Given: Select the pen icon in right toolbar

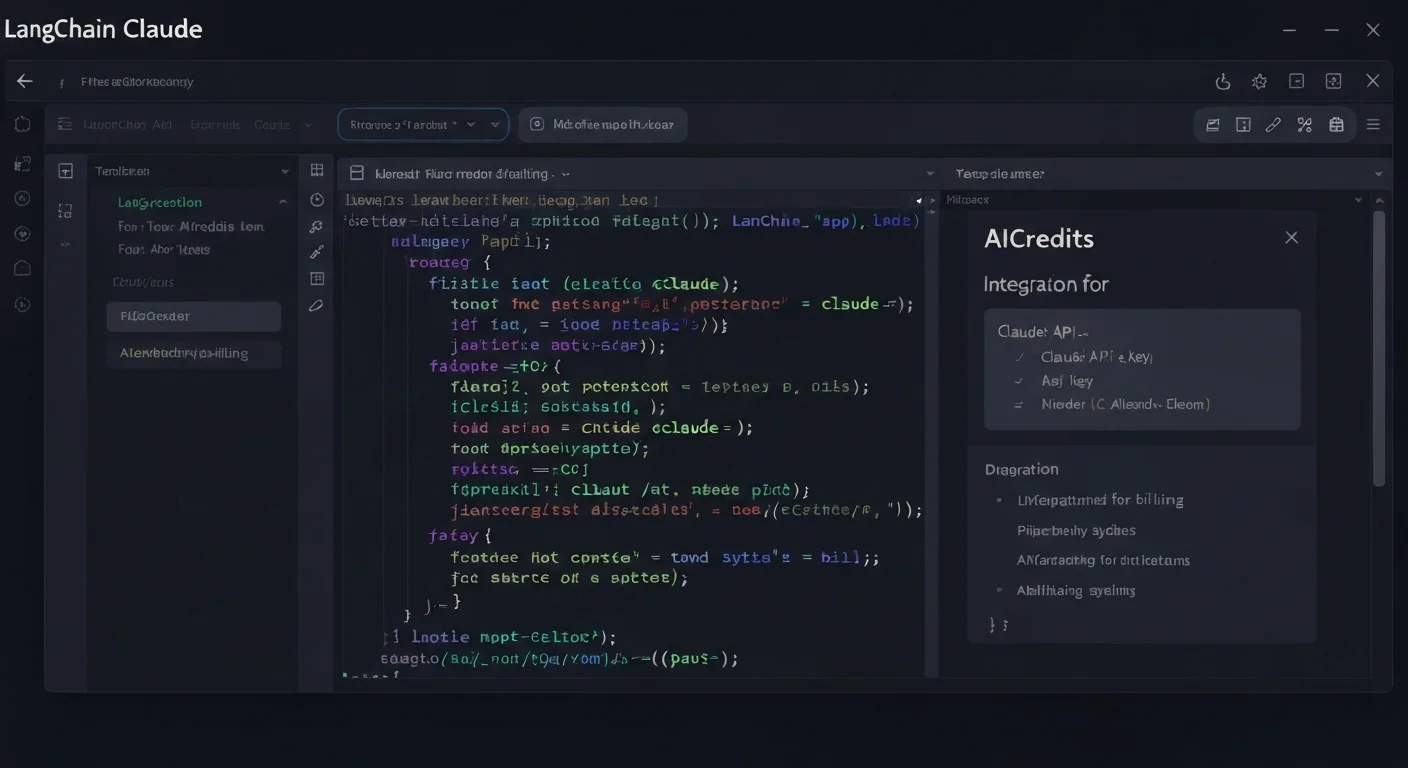Looking at the screenshot, I should [1273, 125].
